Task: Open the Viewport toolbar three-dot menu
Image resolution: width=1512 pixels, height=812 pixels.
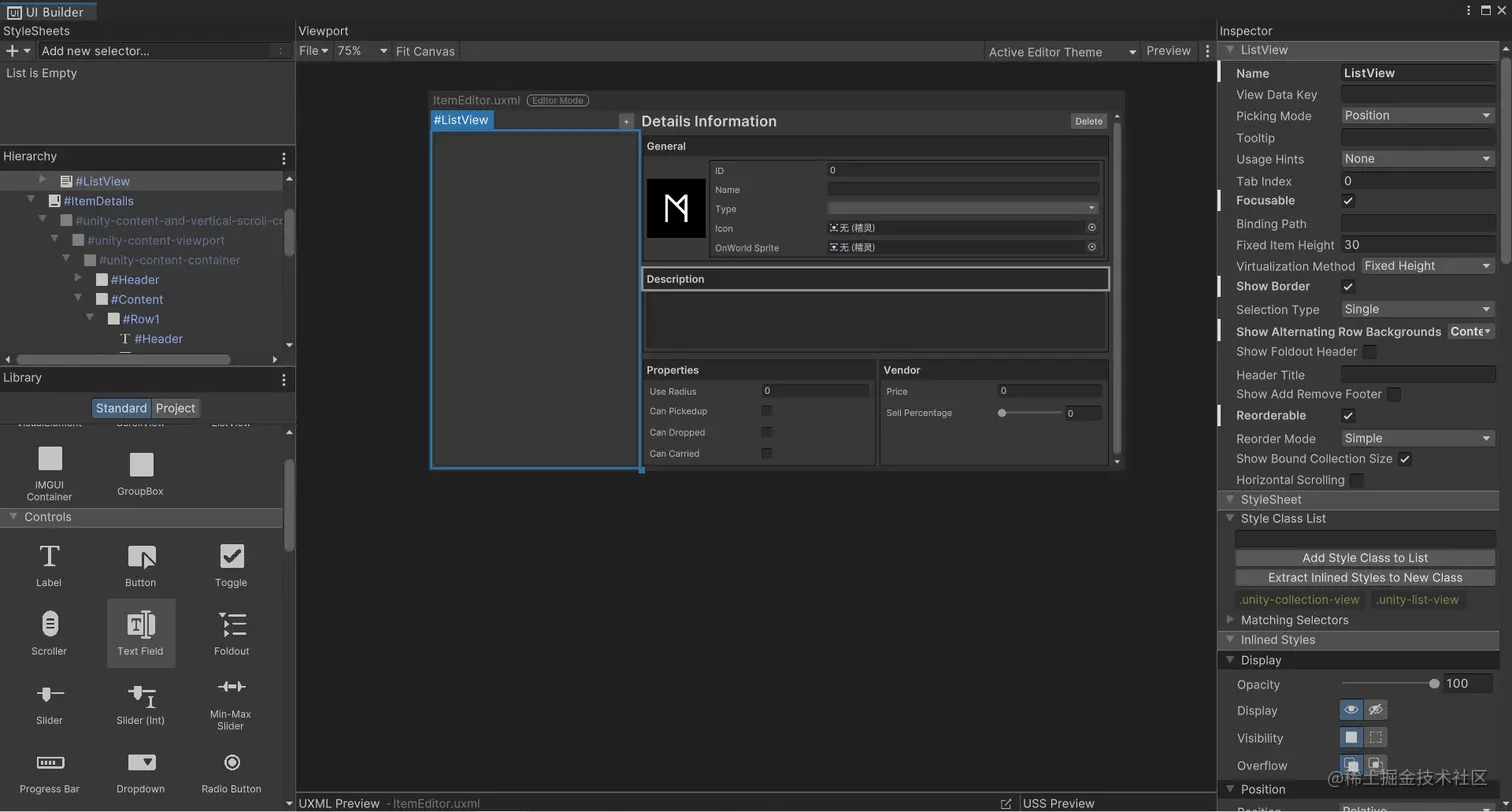Action: click(x=1207, y=51)
